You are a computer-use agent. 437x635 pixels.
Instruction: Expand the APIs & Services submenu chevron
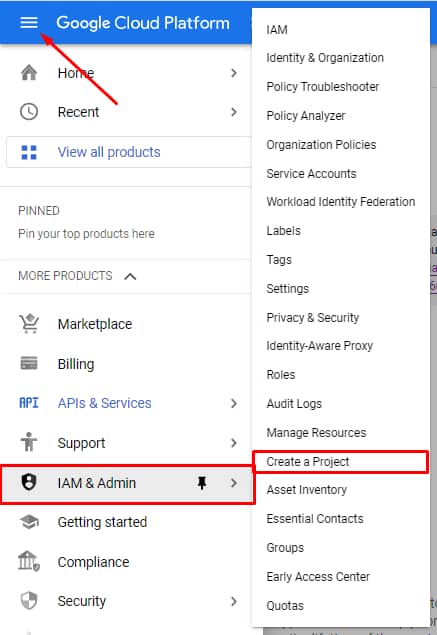[x=234, y=403]
